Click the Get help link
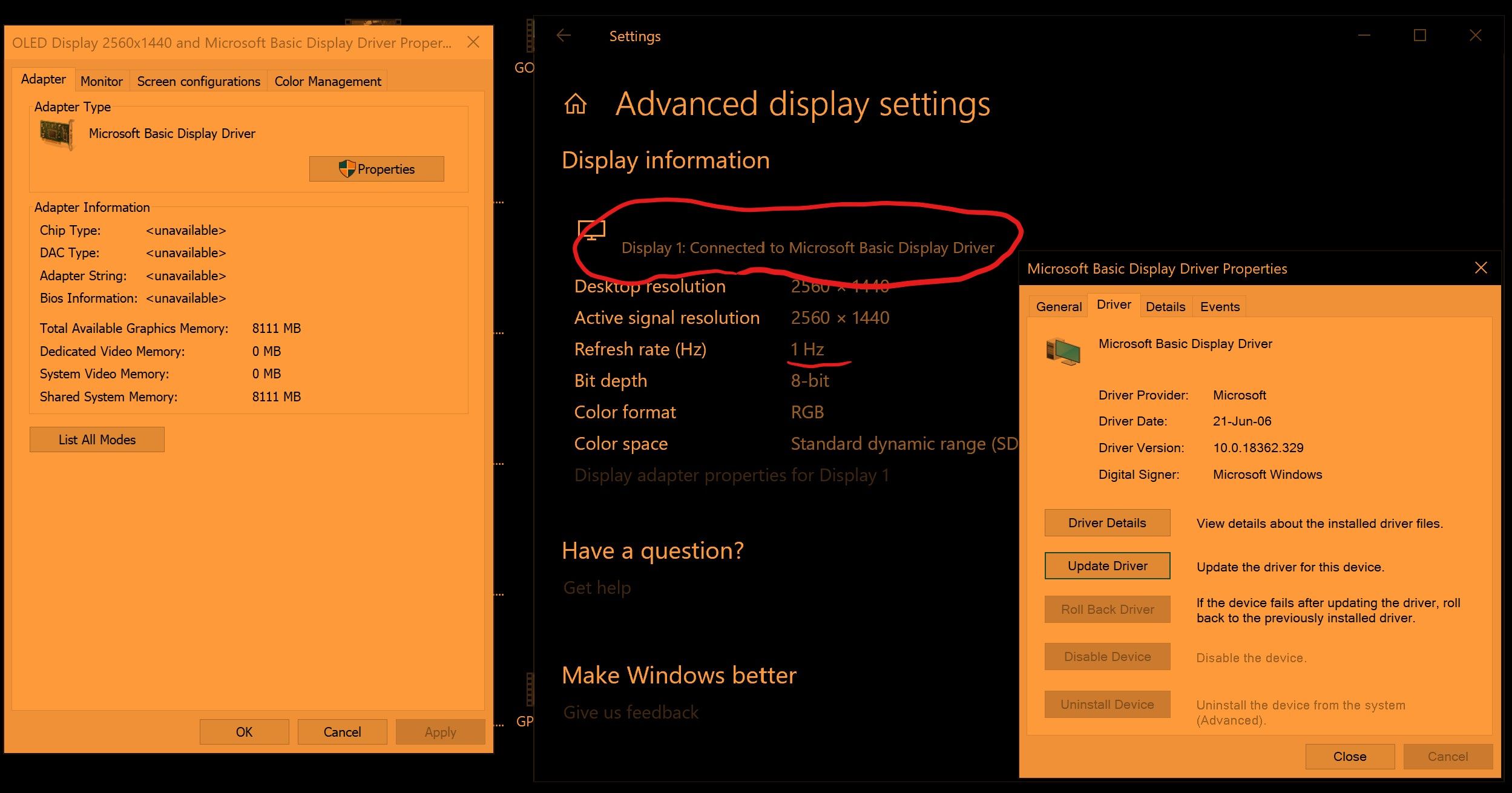Image resolution: width=1512 pixels, height=793 pixels. [597, 588]
